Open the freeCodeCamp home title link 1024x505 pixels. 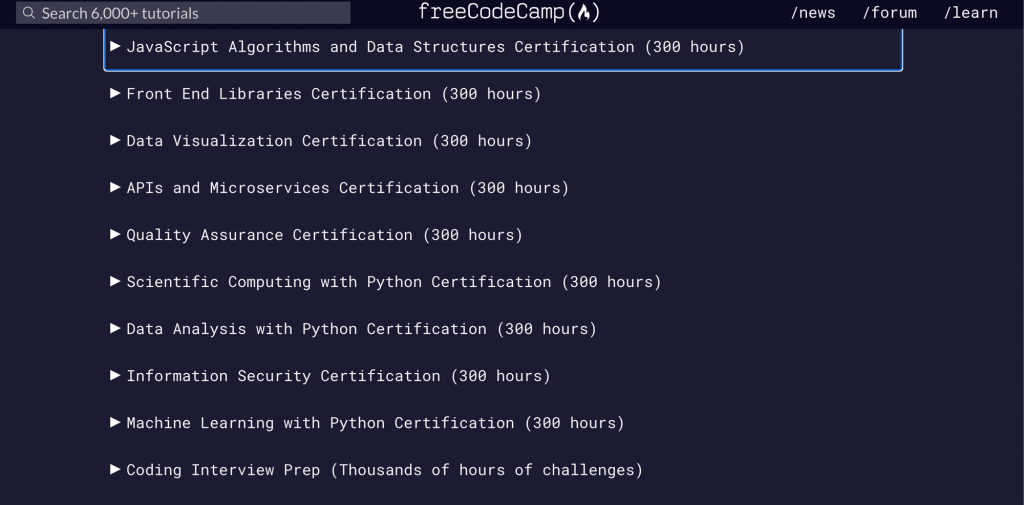click(509, 12)
